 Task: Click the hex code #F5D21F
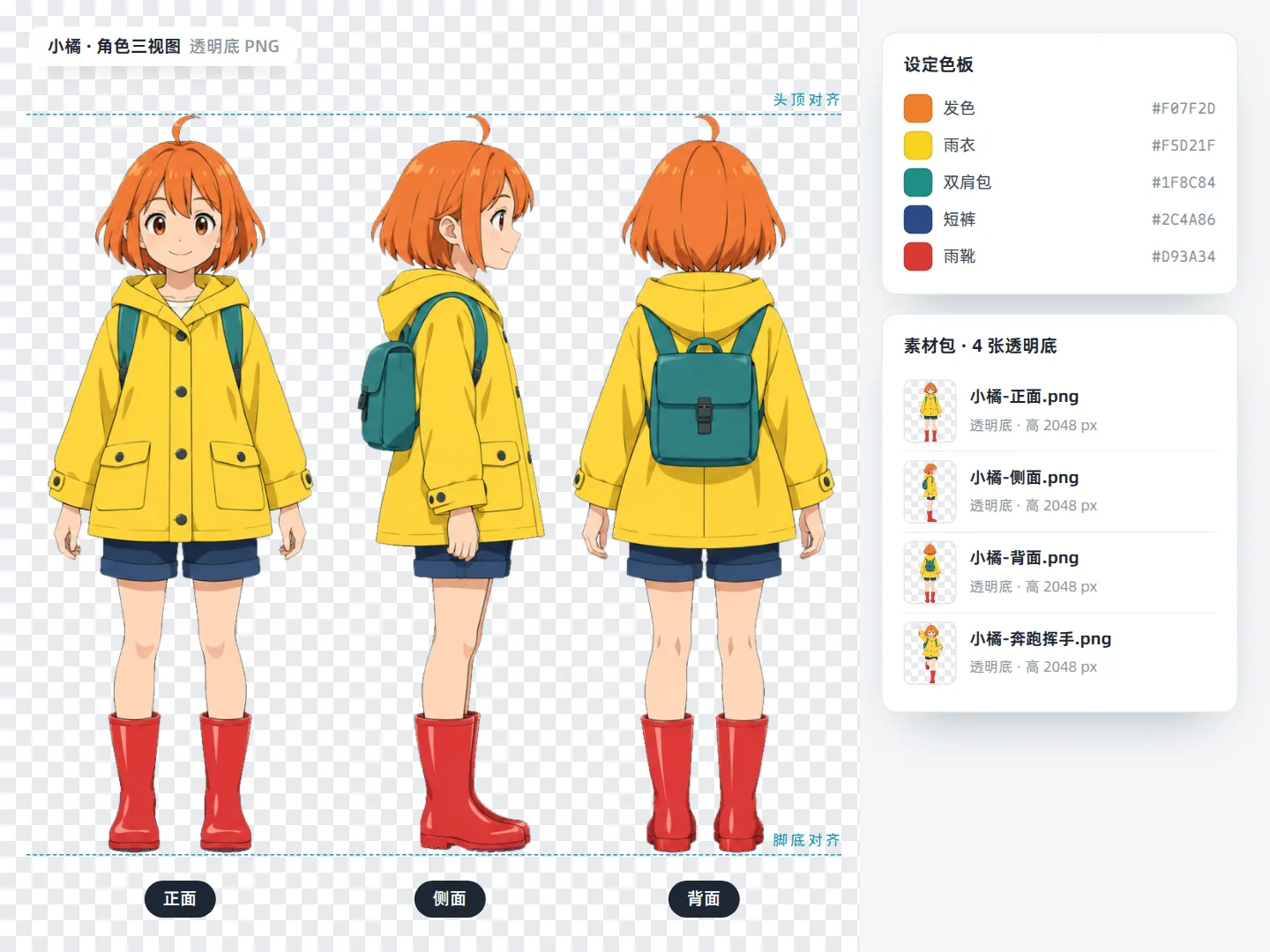1184,145
